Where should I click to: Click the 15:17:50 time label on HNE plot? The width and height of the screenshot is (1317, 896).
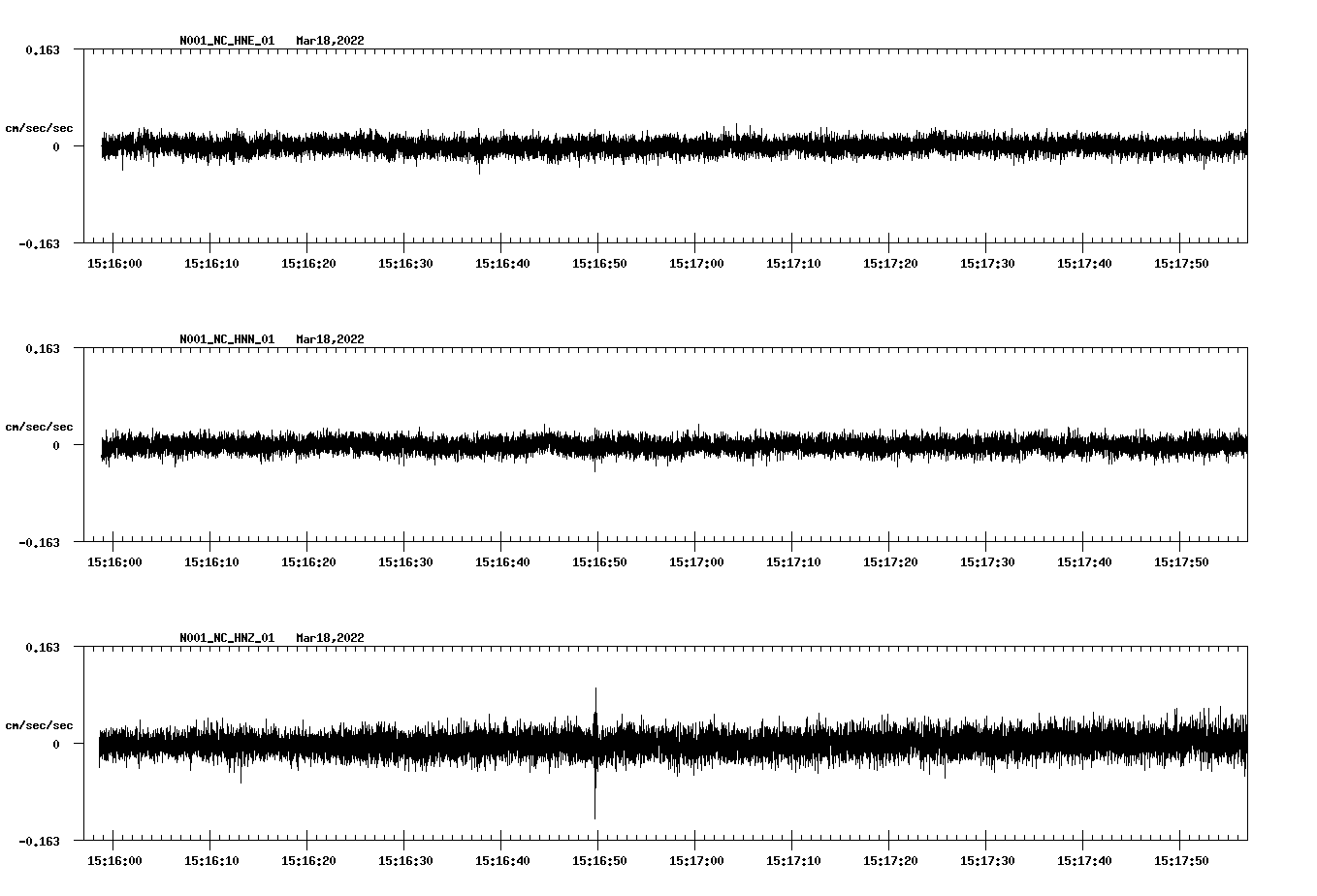coord(1181,264)
